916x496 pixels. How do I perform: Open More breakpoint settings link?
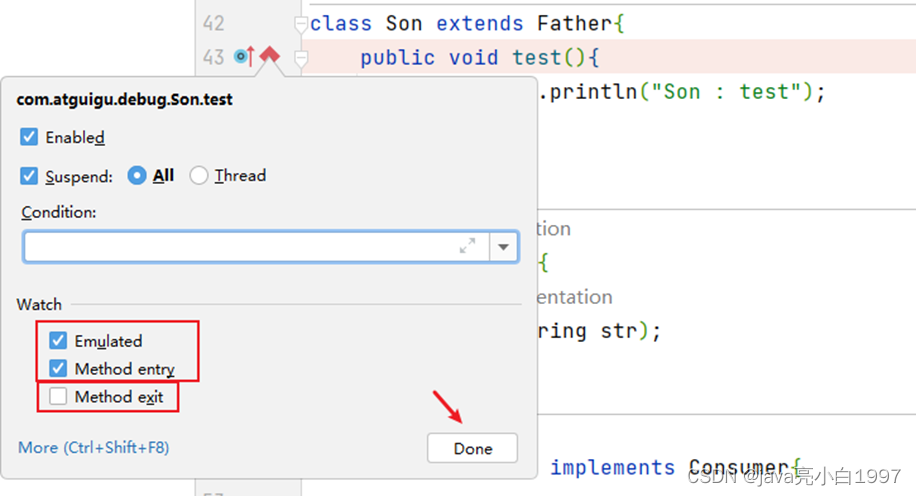tap(93, 448)
